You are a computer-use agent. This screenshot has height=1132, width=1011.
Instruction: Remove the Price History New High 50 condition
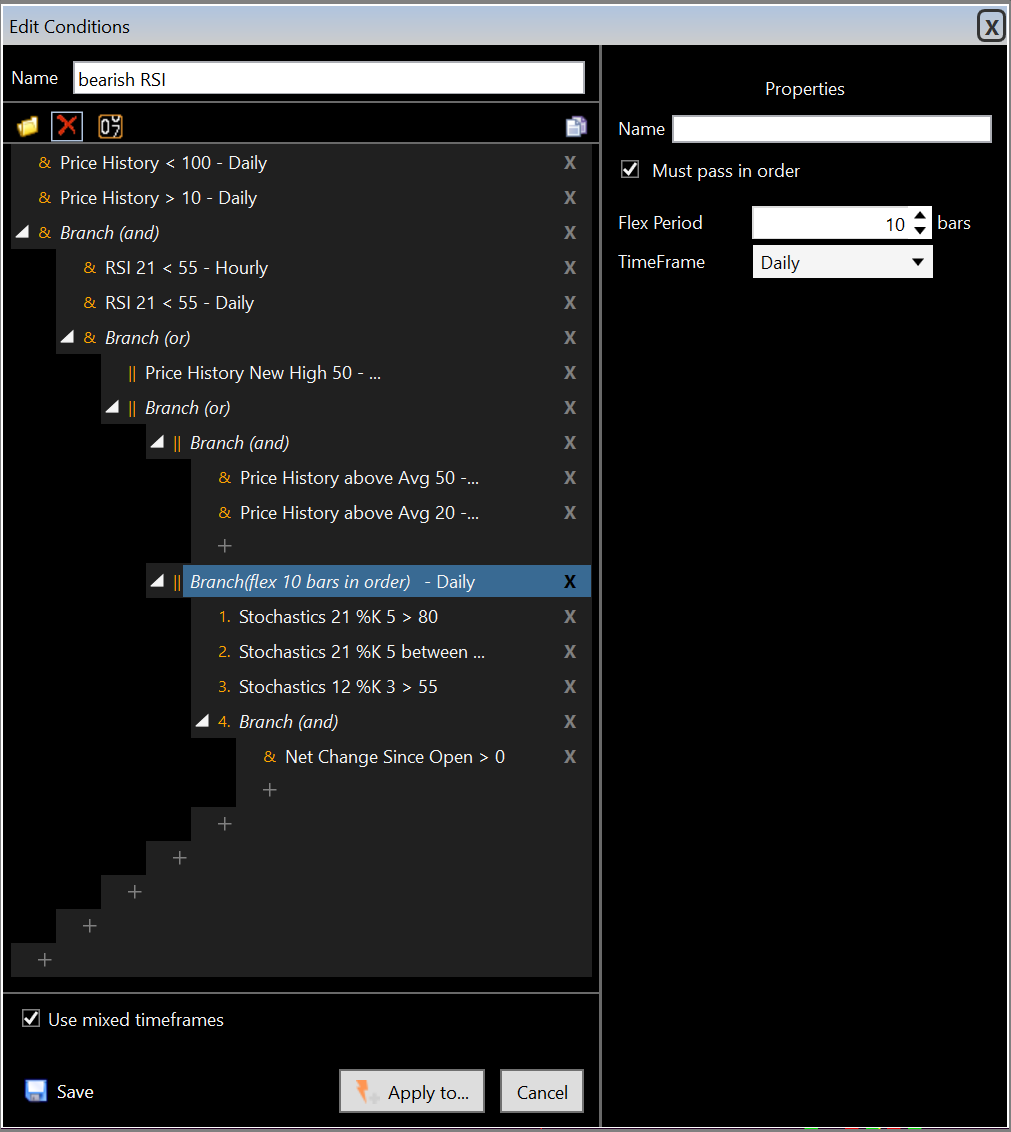point(570,373)
